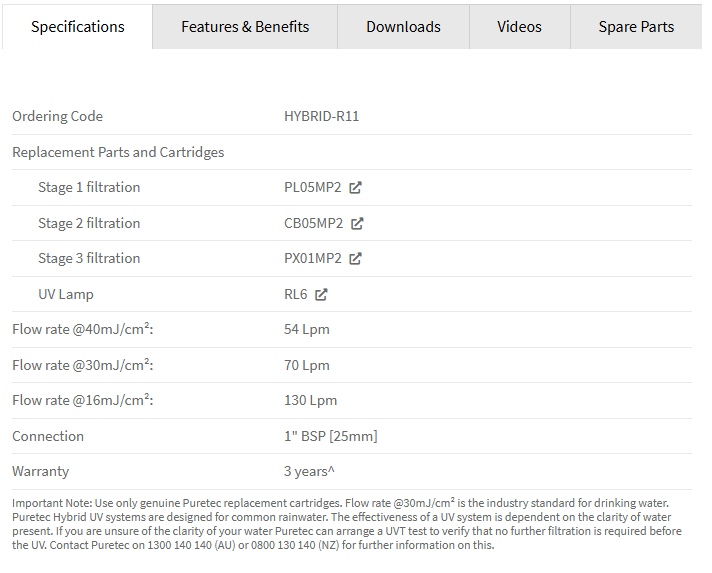Follow the PX01MP2 cartridge link
Image resolution: width=712 pixels, height=573 pixels.
[312, 258]
